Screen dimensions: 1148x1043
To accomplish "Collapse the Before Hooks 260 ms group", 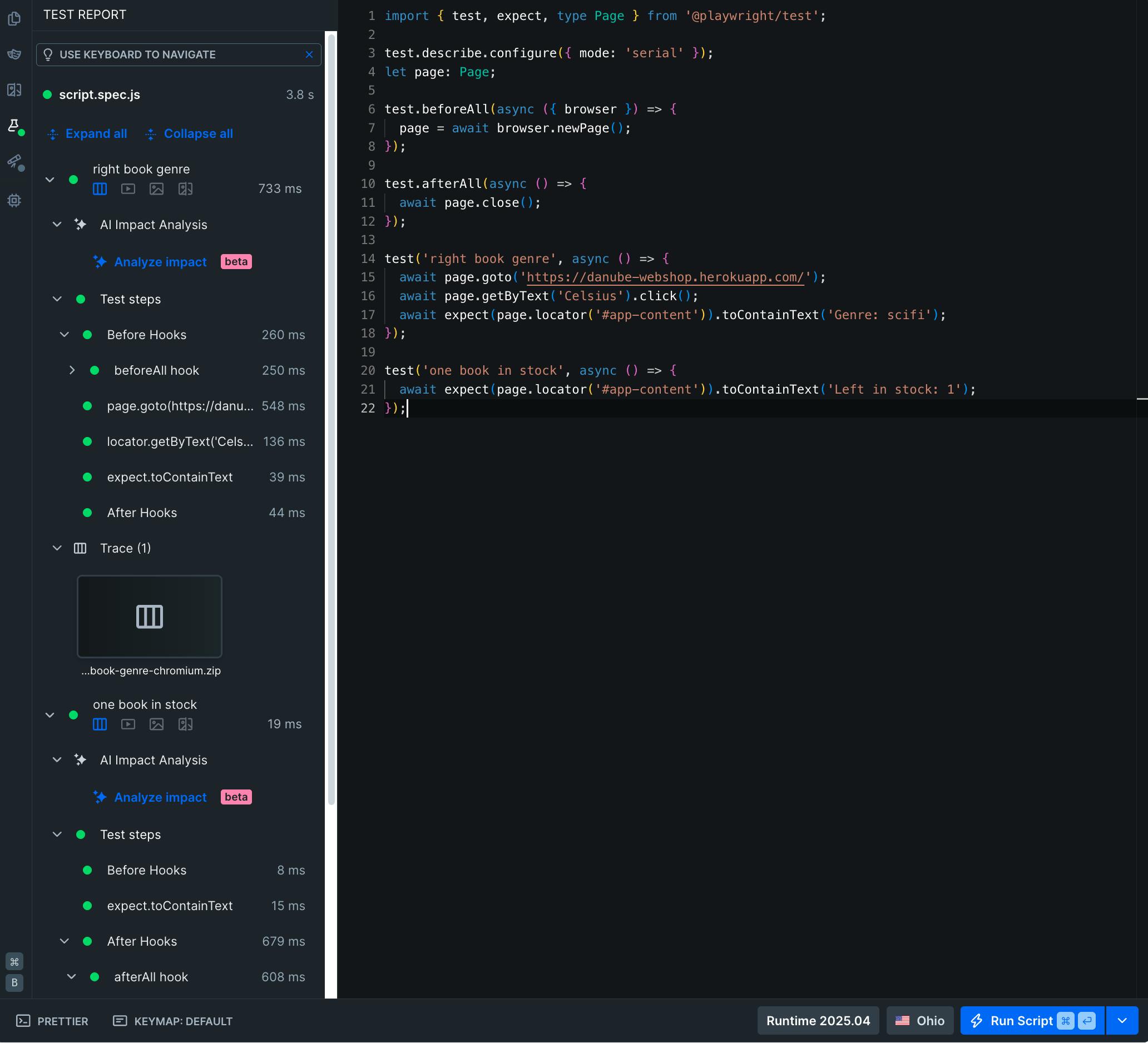I will click(65, 334).
